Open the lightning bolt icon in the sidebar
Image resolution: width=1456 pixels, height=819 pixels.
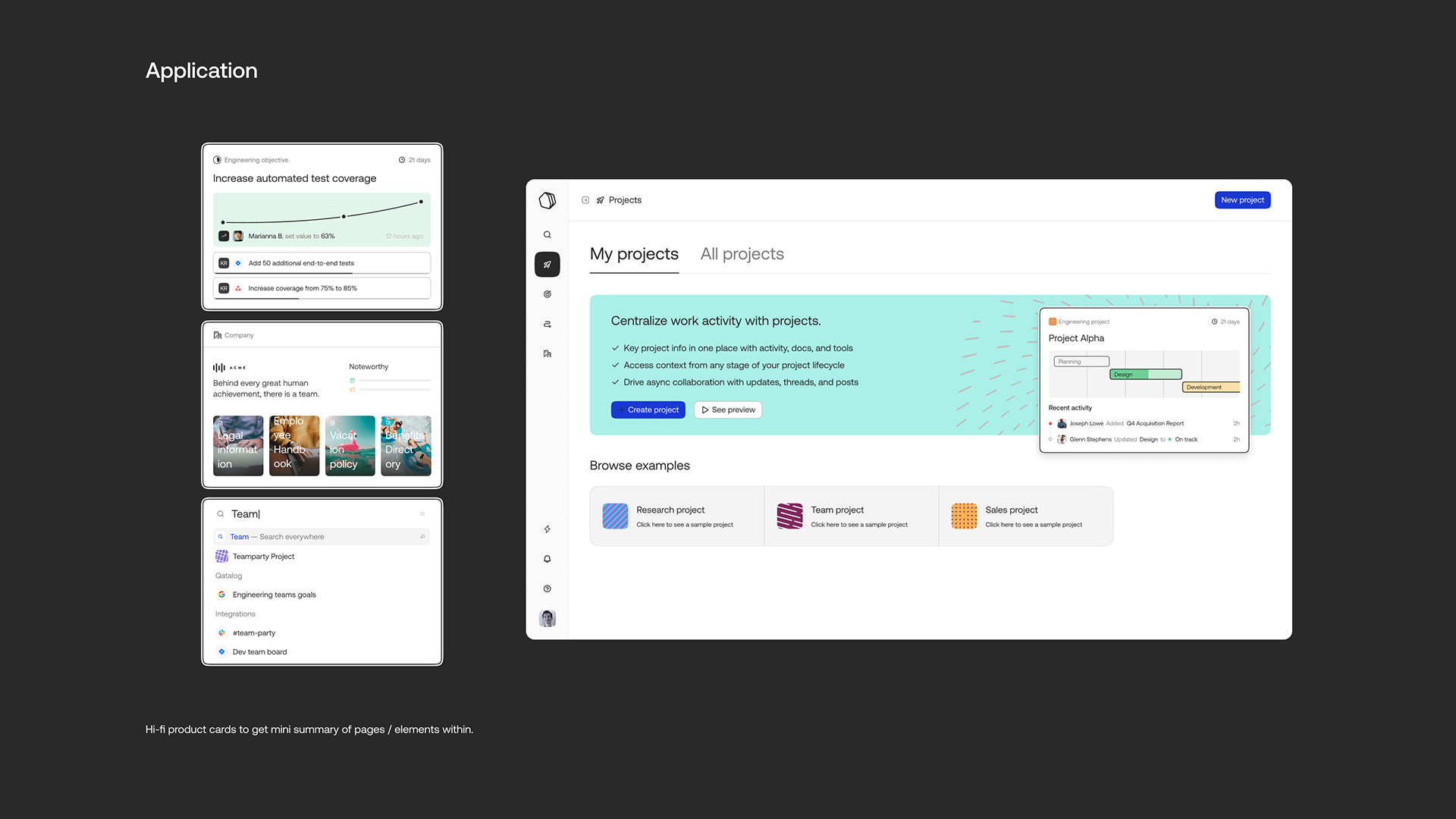coord(547,529)
